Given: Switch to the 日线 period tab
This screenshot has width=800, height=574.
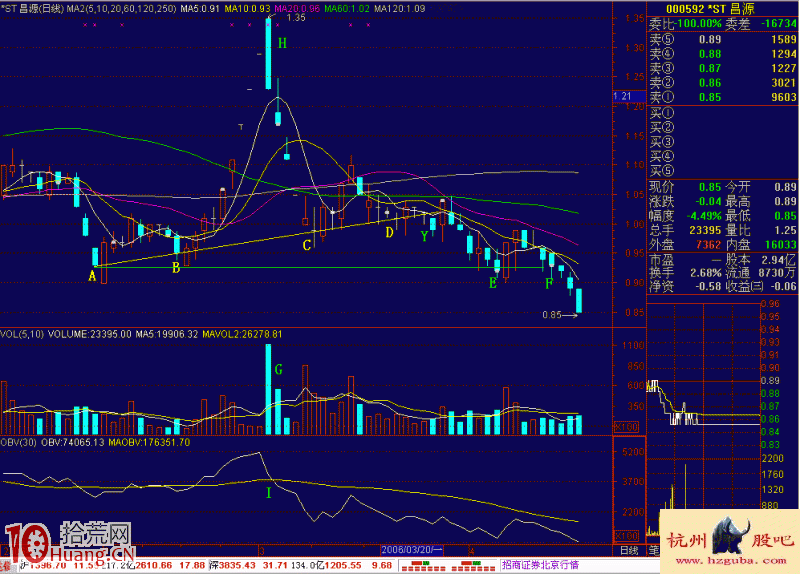Looking at the screenshot, I should coord(629,551).
